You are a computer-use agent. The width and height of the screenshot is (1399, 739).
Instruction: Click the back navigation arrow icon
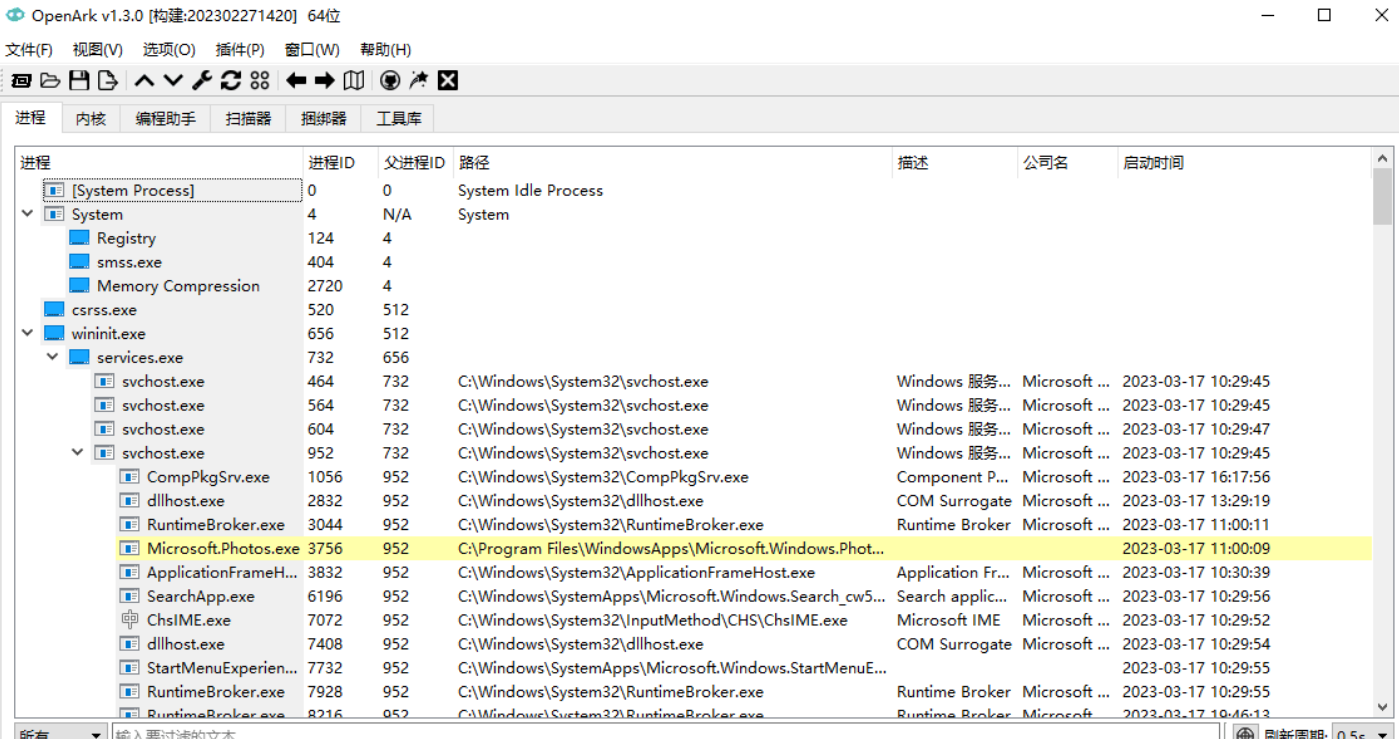(x=295, y=80)
